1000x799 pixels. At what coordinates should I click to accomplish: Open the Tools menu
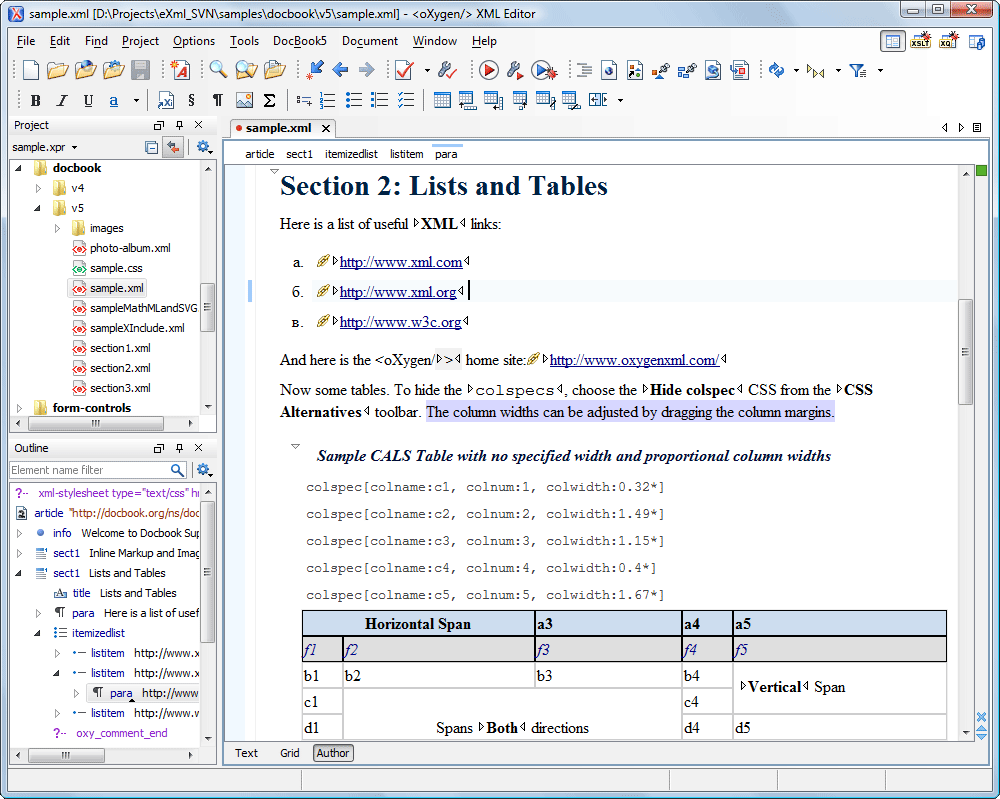point(244,41)
